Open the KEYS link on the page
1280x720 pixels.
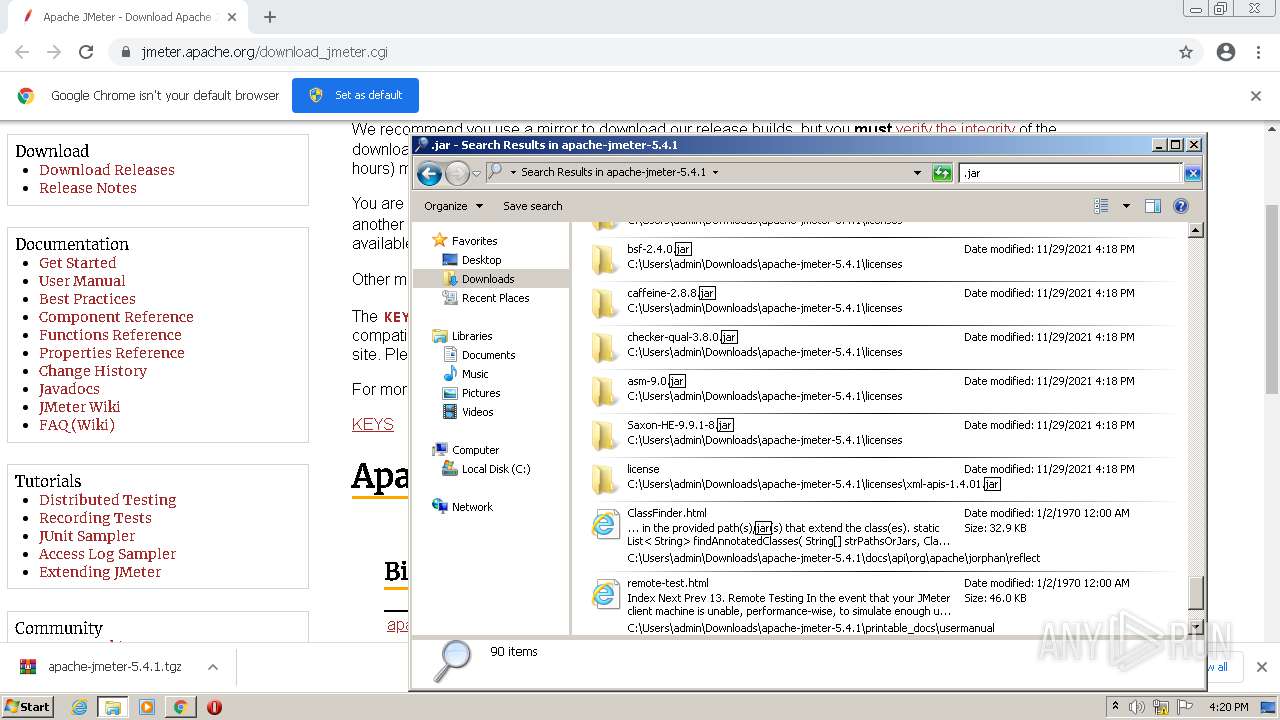coord(373,424)
